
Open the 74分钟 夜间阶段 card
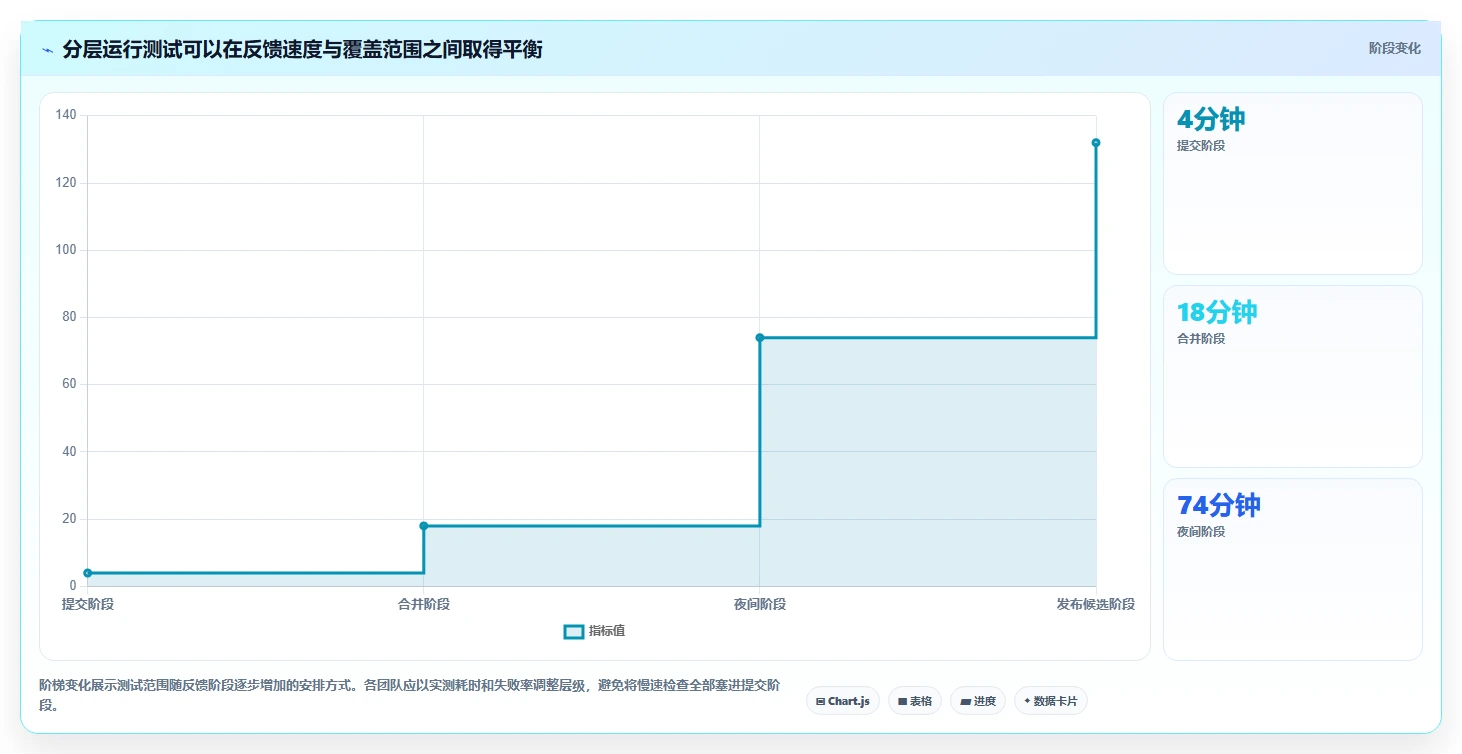1292,569
